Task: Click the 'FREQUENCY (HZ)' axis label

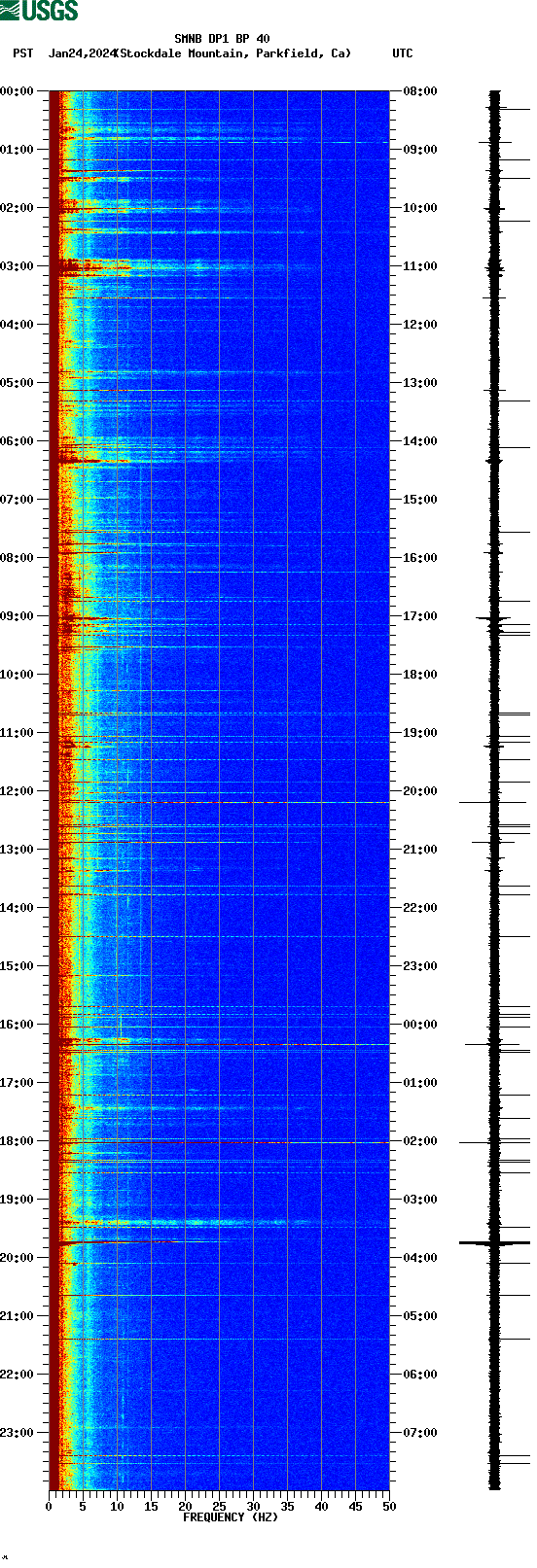Action: (x=231, y=1517)
